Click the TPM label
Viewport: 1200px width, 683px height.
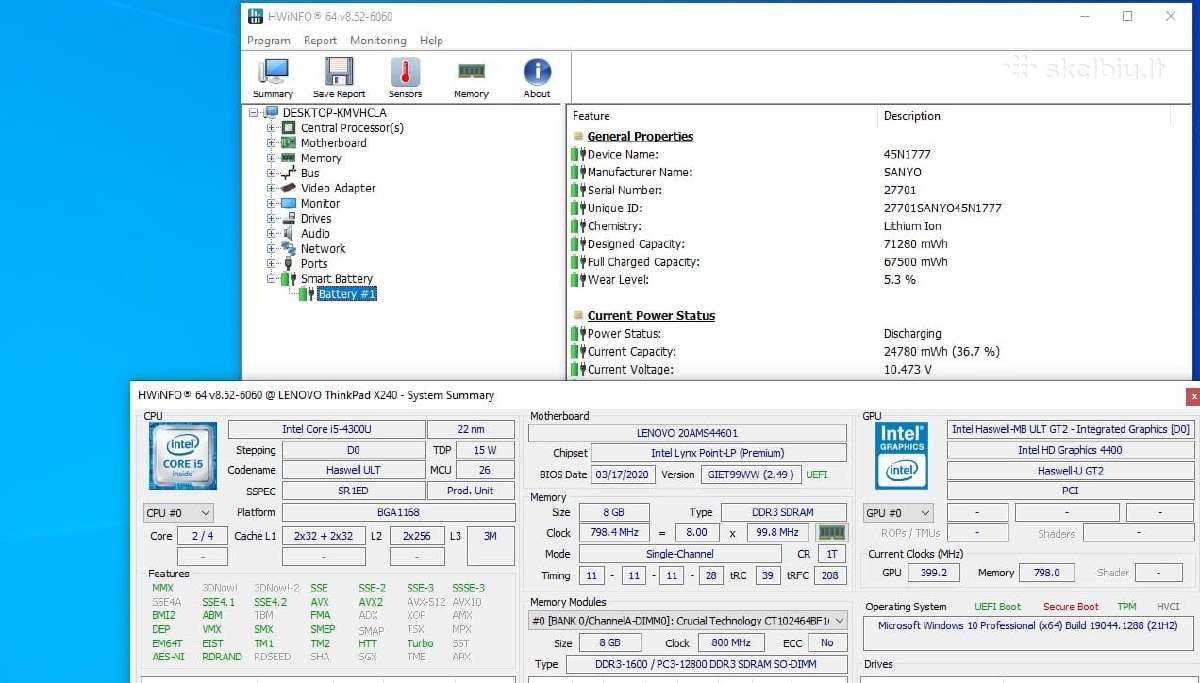coord(1127,607)
